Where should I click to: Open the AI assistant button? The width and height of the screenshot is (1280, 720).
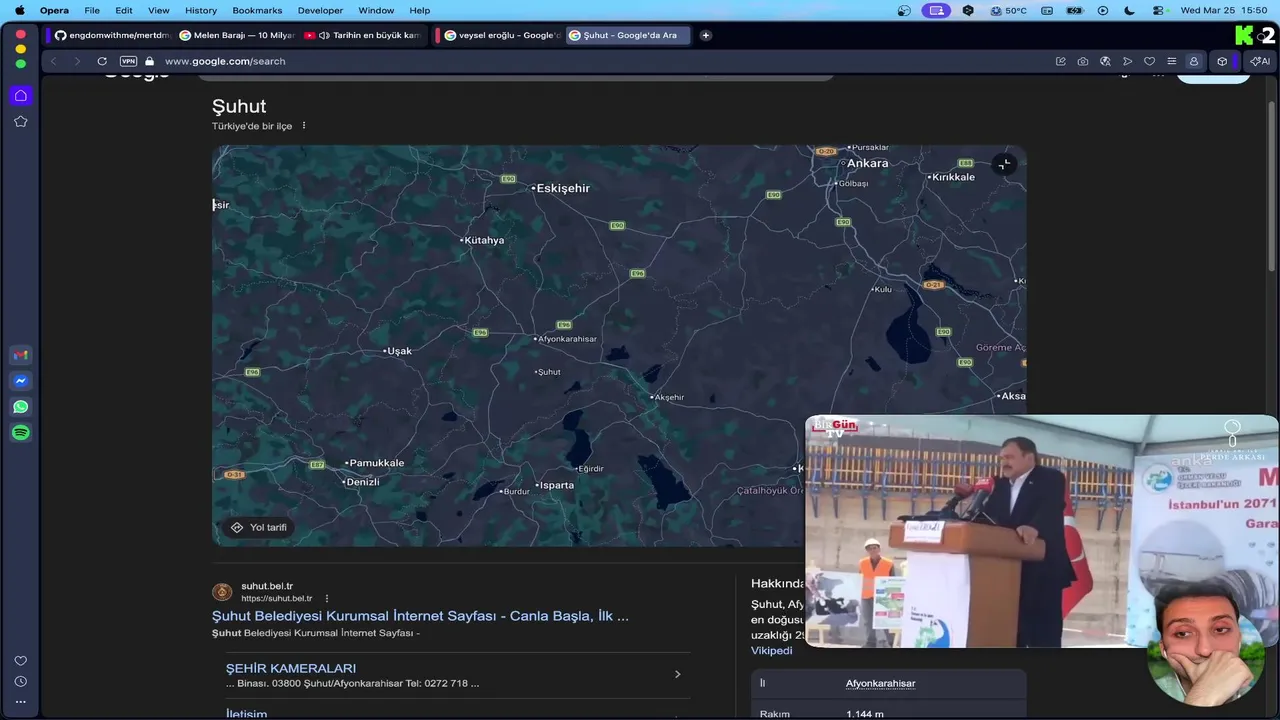click(1259, 61)
